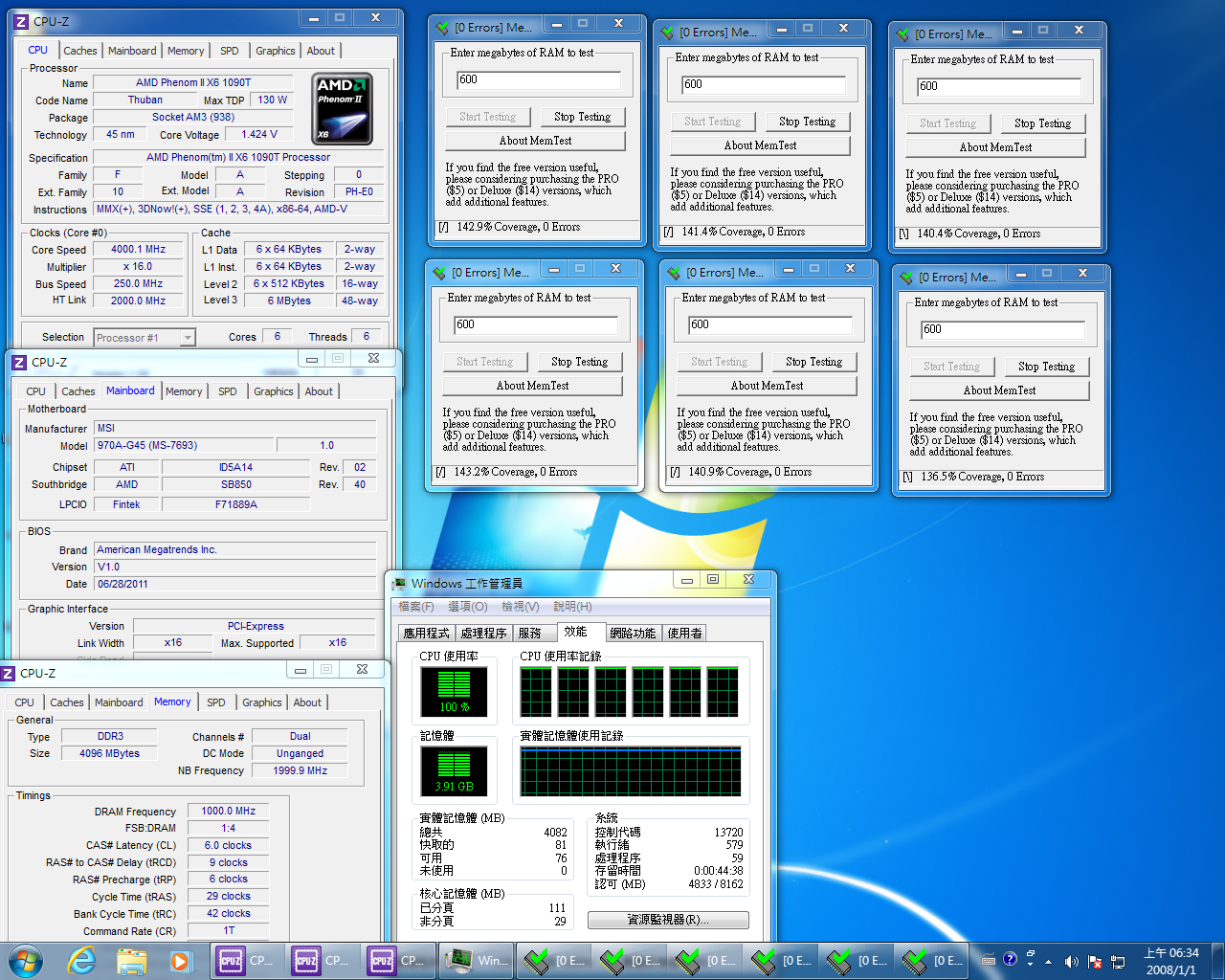Click the title icon of the MemTest window at 141.4% coverage

[667, 33]
